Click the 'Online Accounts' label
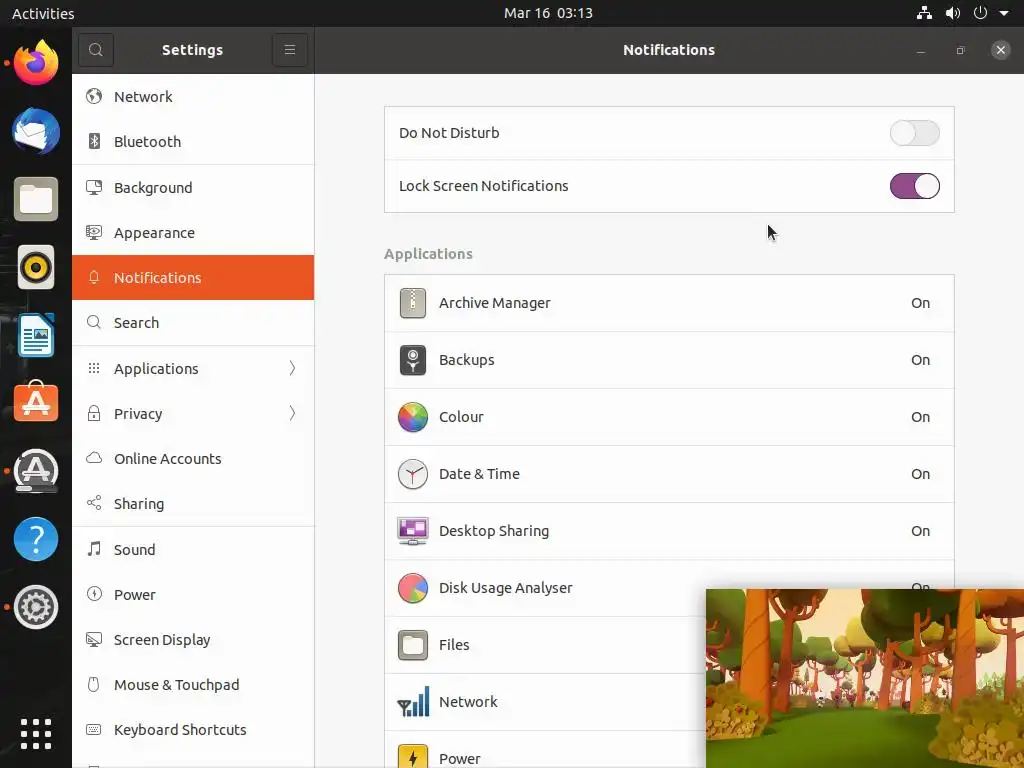This screenshot has width=1024, height=768. point(168,458)
